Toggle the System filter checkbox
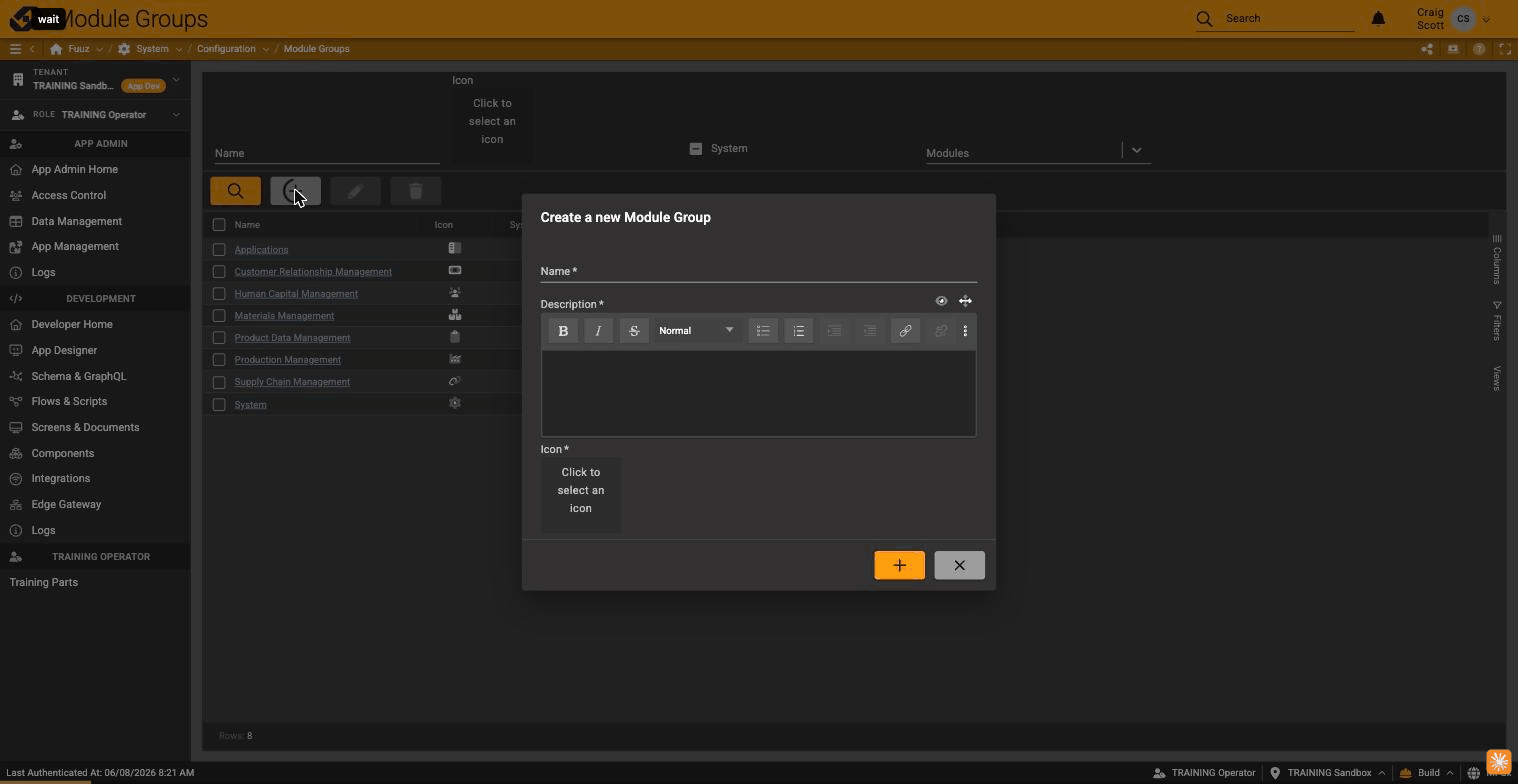 pyautogui.click(x=696, y=148)
